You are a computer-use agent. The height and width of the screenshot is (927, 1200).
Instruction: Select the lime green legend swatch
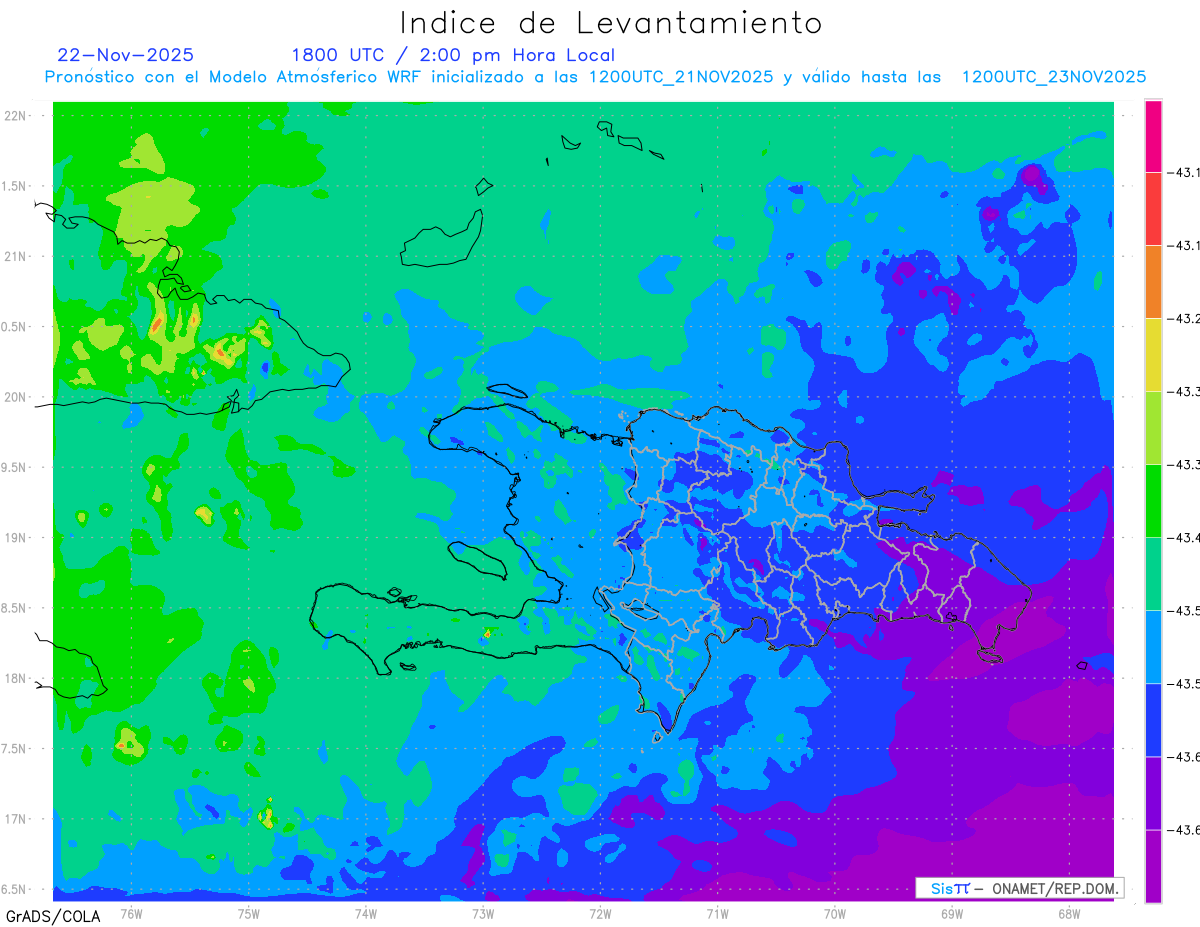[x=1153, y=428]
